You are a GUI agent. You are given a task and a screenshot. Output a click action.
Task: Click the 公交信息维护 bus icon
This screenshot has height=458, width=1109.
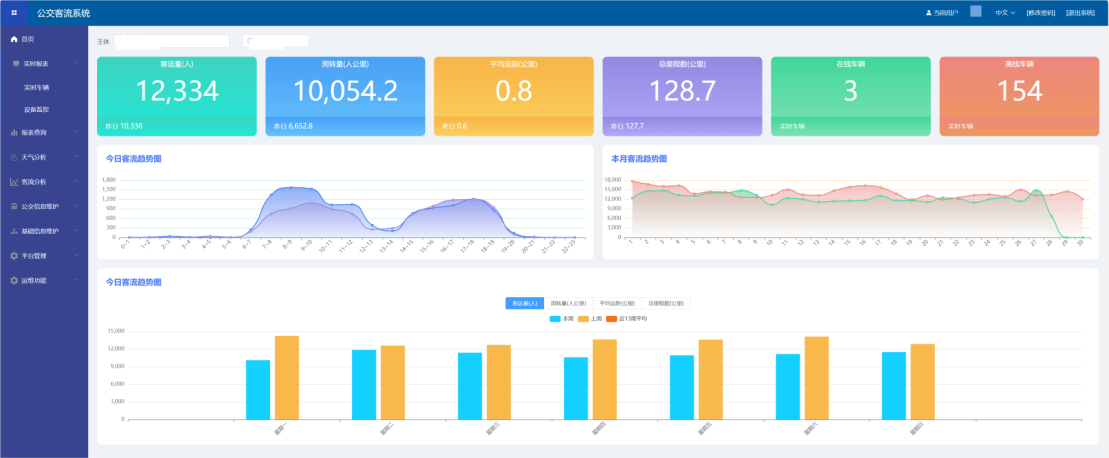click(14, 206)
